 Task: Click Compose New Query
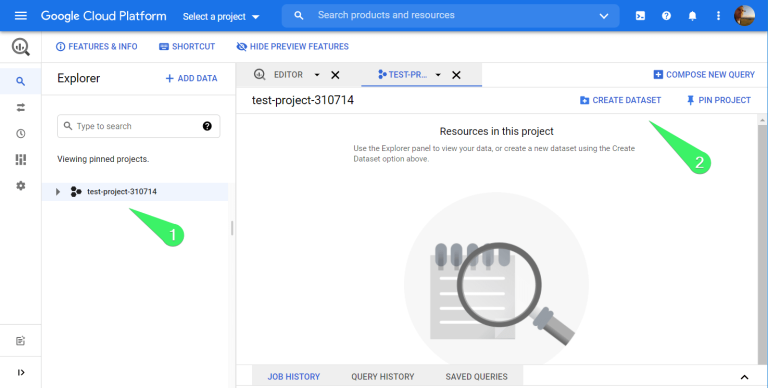704,74
